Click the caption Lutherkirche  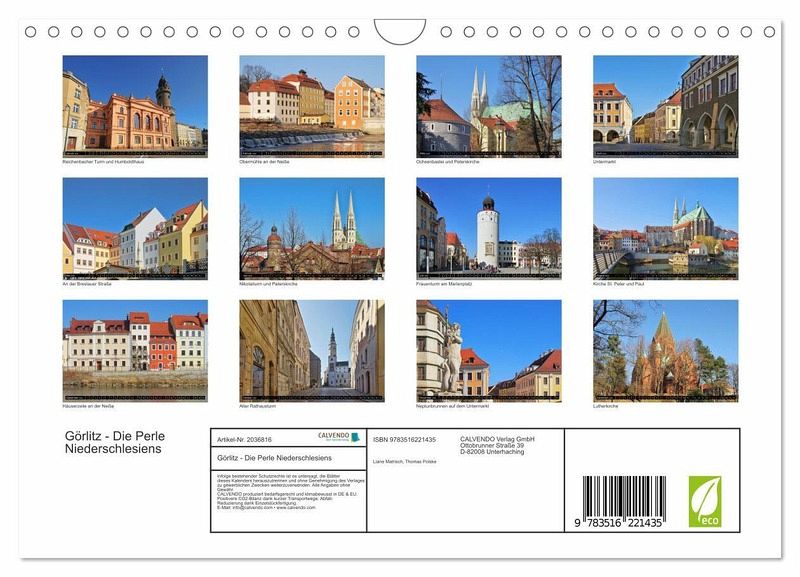(606, 407)
